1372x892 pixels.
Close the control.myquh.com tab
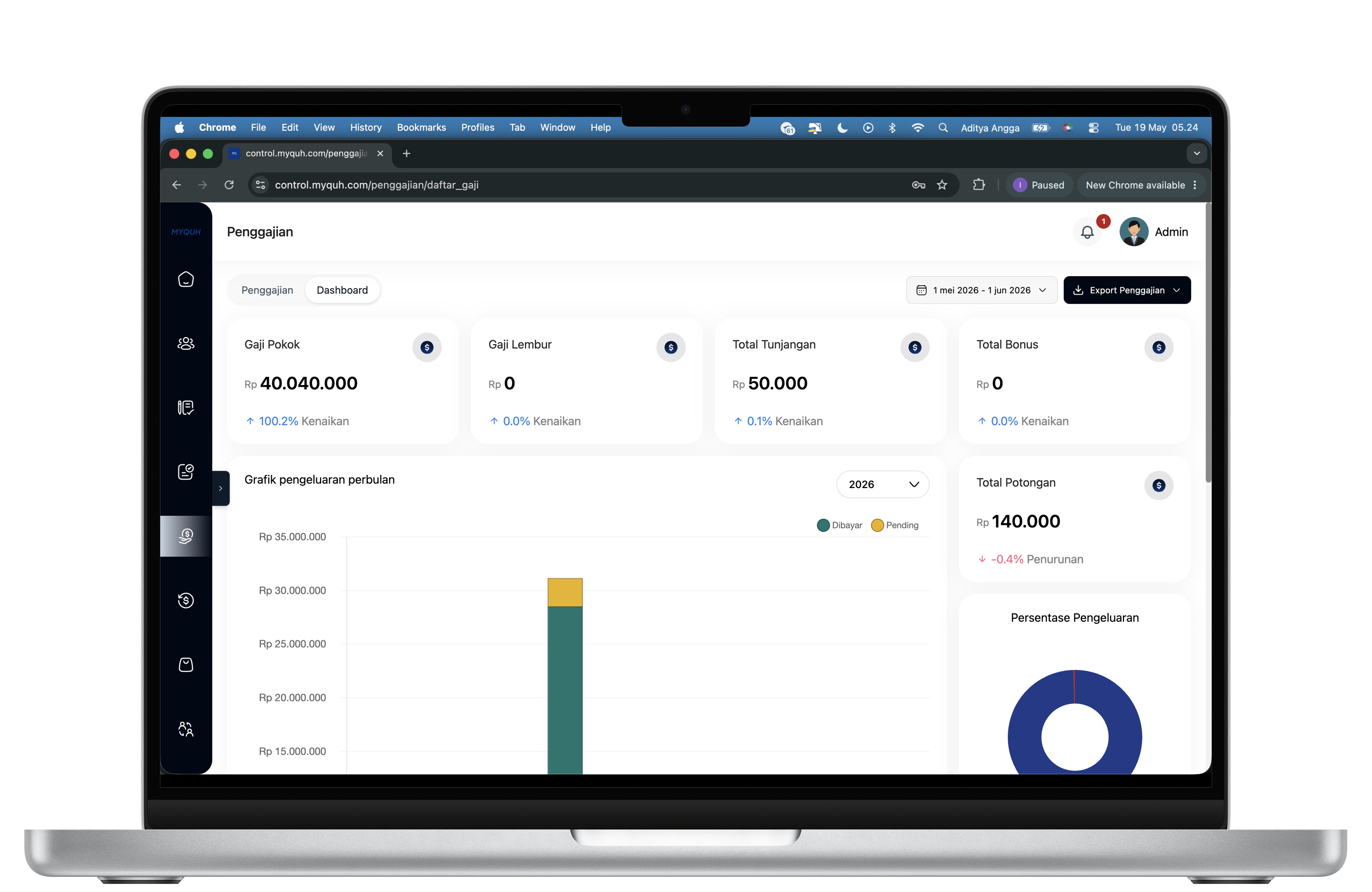380,153
